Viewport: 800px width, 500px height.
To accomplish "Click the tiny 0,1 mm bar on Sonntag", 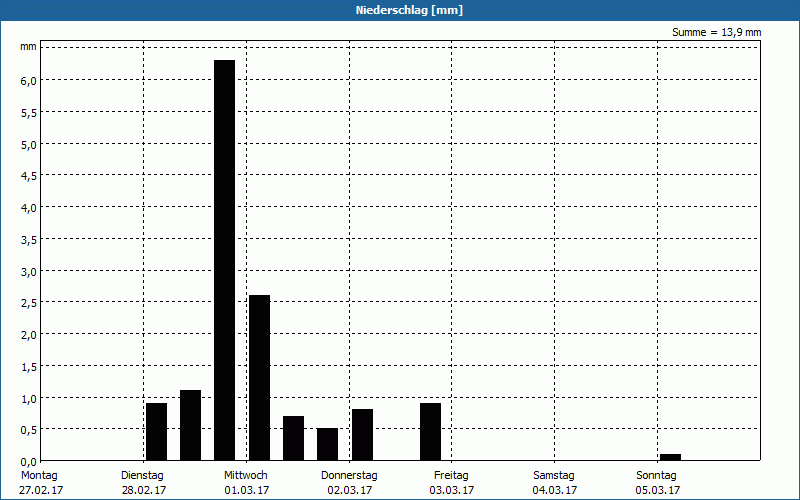I will [670, 457].
